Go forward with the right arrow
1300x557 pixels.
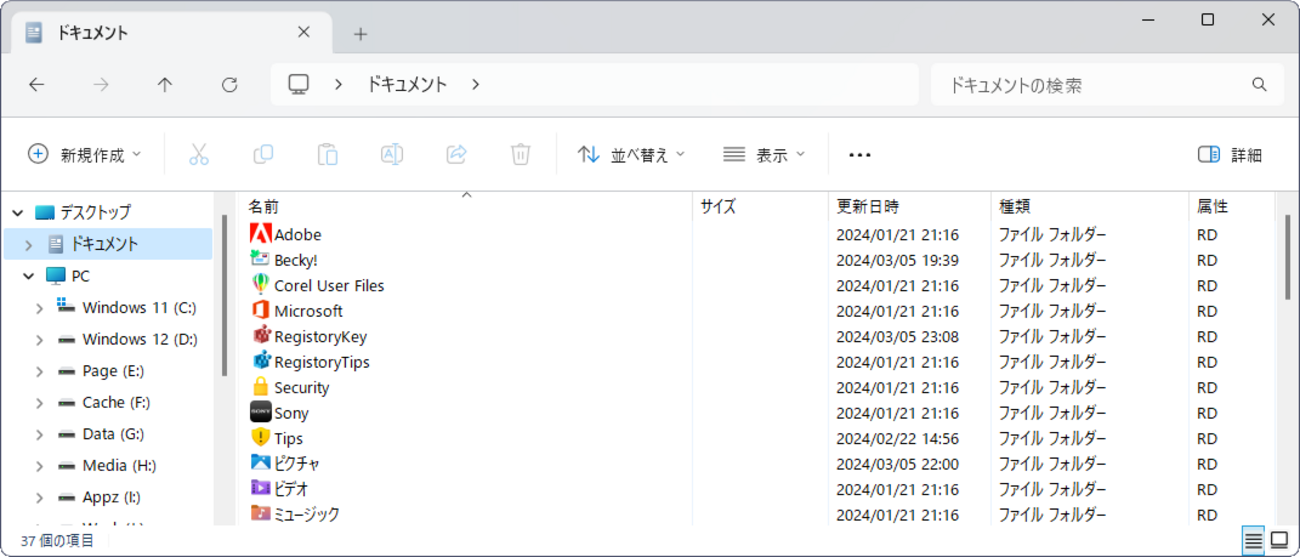pos(101,85)
